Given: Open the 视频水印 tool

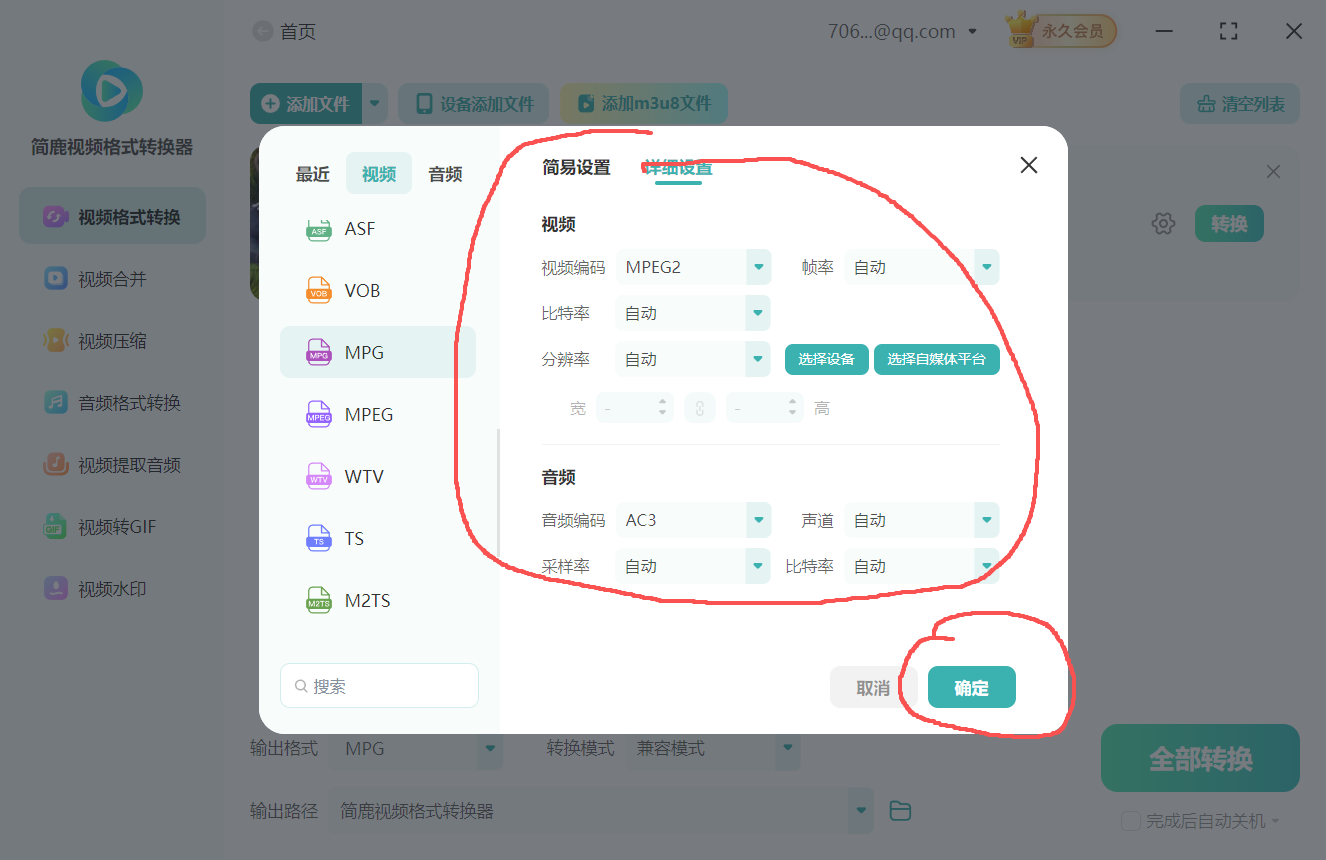Looking at the screenshot, I should pyautogui.click(x=111, y=588).
